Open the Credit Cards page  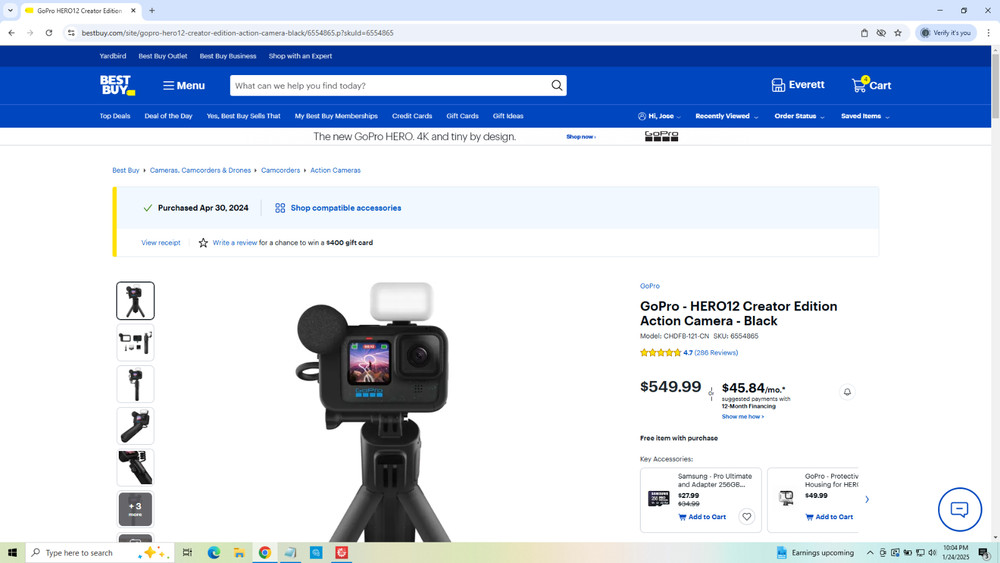[x=412, y=116]
